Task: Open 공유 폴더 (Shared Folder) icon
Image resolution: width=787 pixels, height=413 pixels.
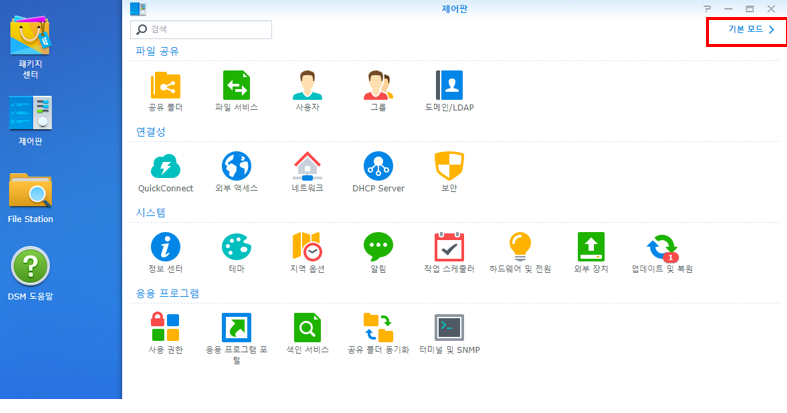Action: pyautogui.click(x=166, y=85)
